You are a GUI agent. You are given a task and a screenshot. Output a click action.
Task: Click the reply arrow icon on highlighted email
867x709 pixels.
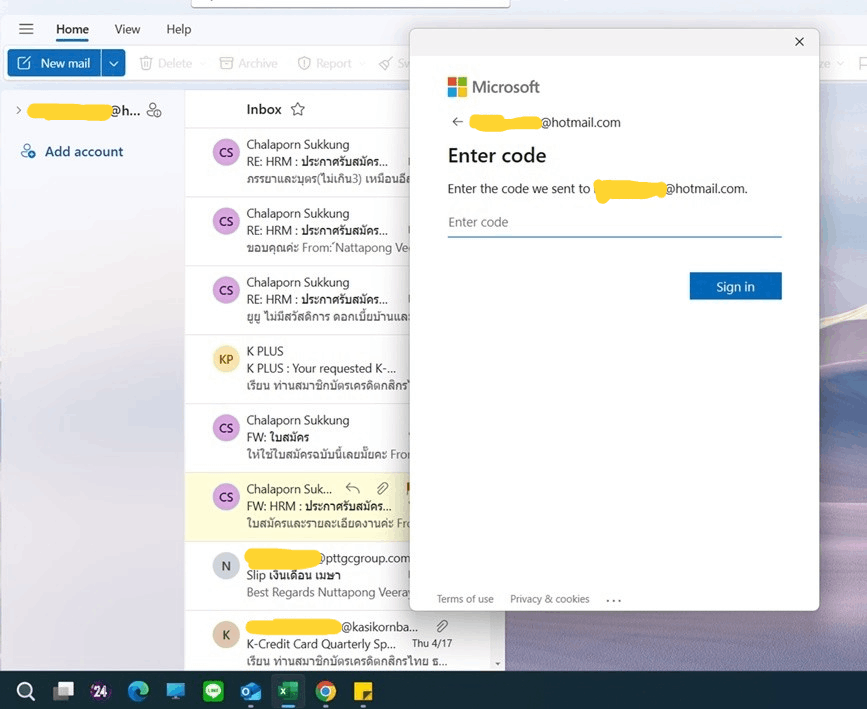pyautogui.click(x=353, y=488)
